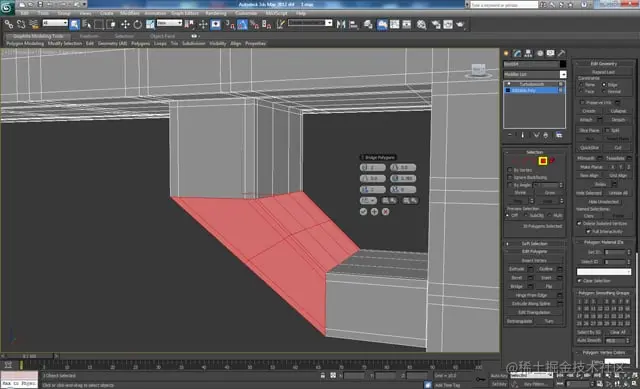Open the Utilities hammer panel tab
The height and width of the screenshot is (389, 640).
tap(562, 53)
